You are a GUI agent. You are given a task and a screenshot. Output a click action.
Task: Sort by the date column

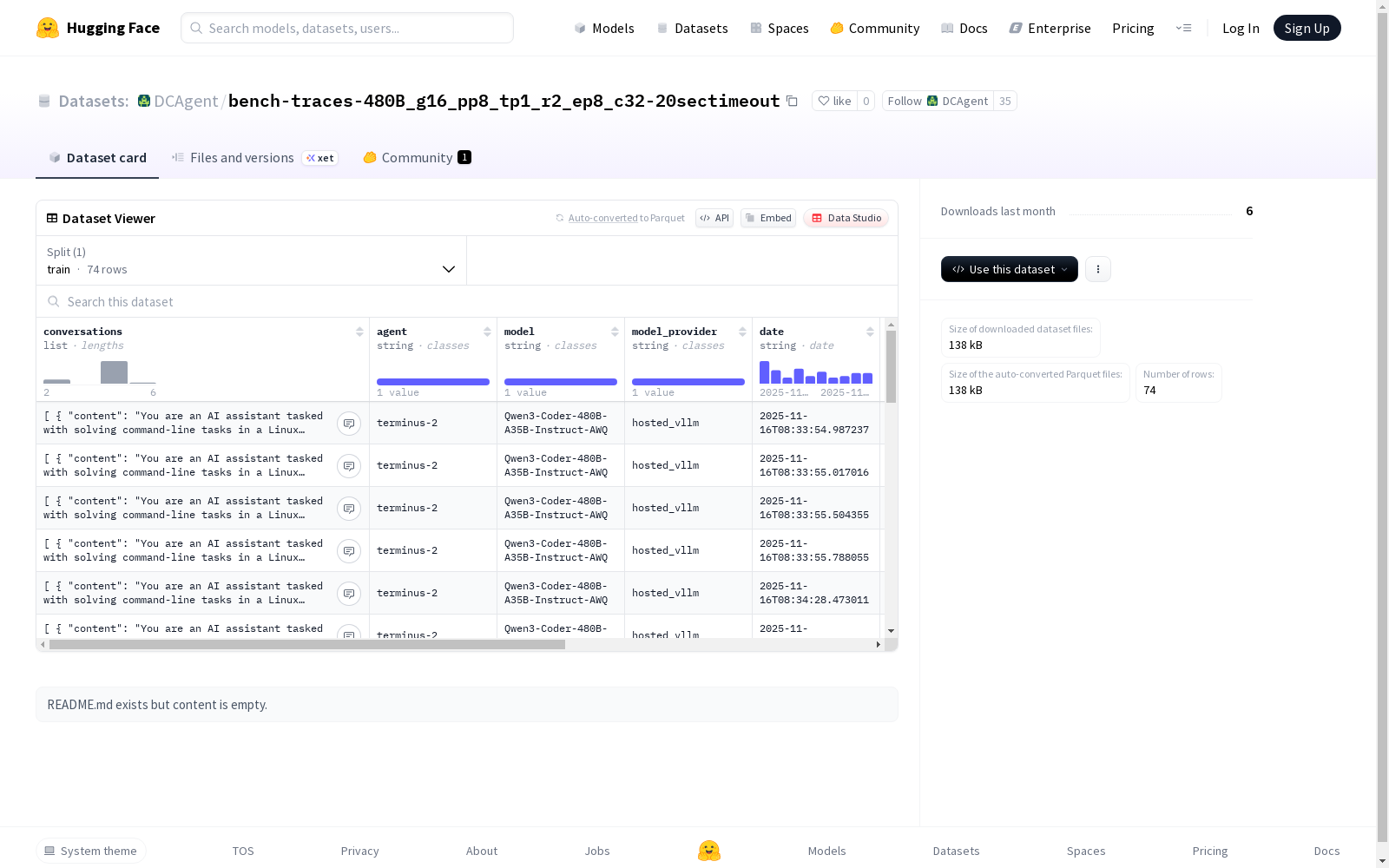click(x=870, y=332)
